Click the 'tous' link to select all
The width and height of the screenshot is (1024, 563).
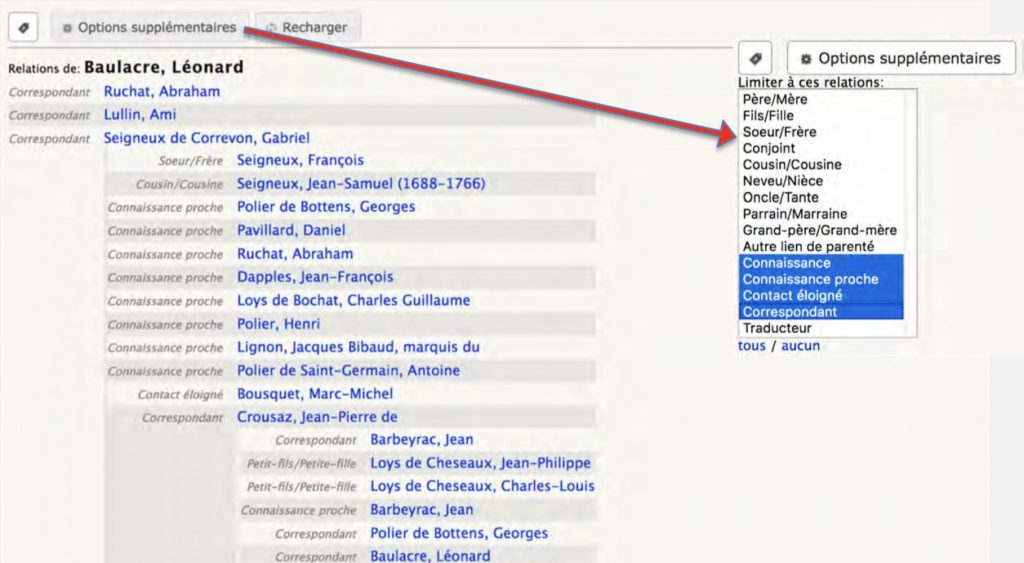[751, 346]
